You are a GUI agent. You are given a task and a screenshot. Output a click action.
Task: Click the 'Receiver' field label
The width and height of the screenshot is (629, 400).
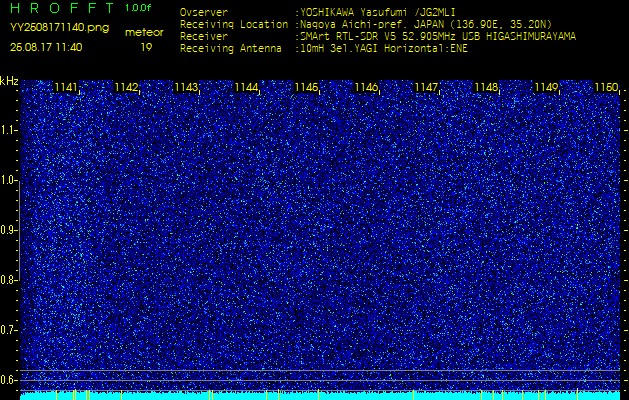coord(204,37)
